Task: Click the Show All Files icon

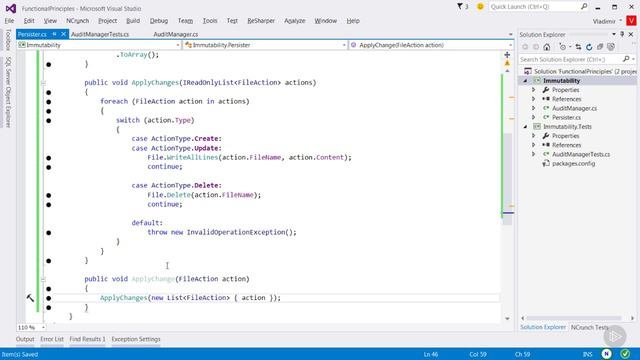Action: [611, 47]
